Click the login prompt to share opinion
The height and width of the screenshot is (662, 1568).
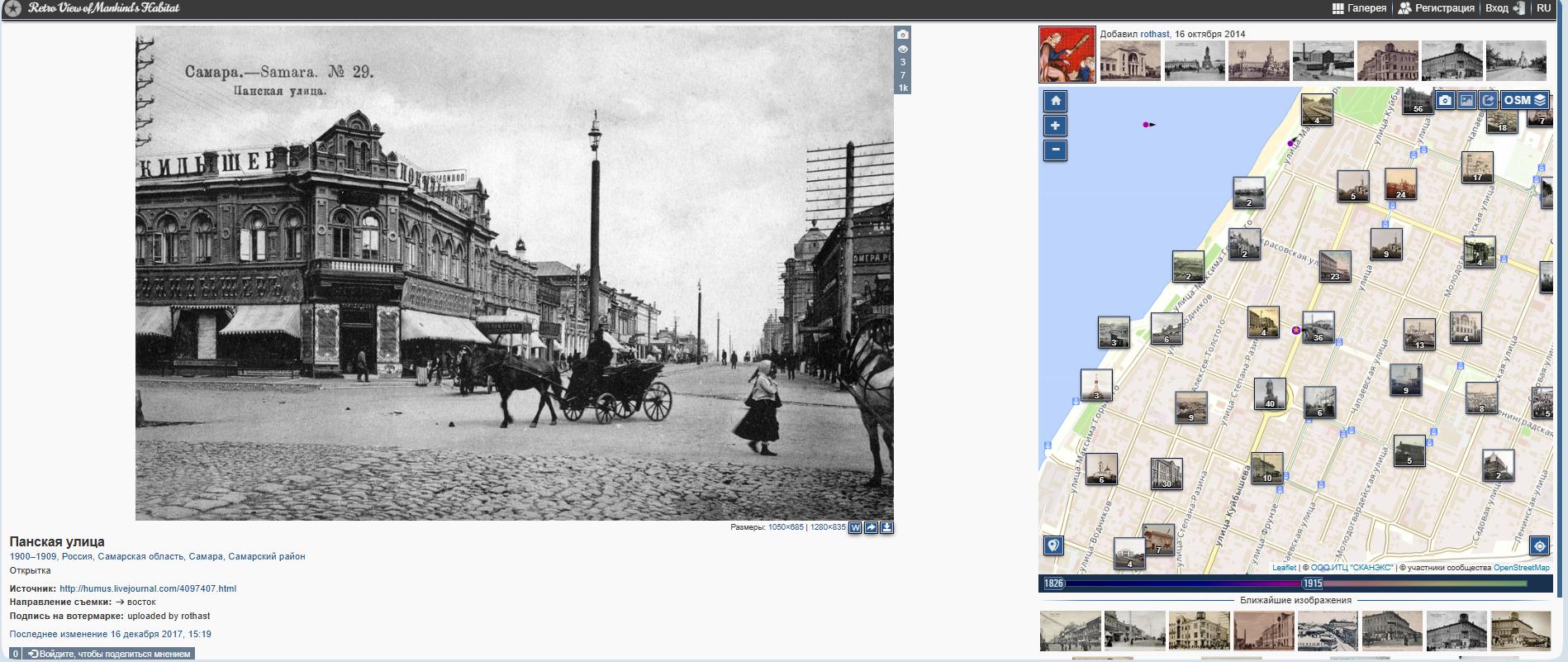click(109, 654)
